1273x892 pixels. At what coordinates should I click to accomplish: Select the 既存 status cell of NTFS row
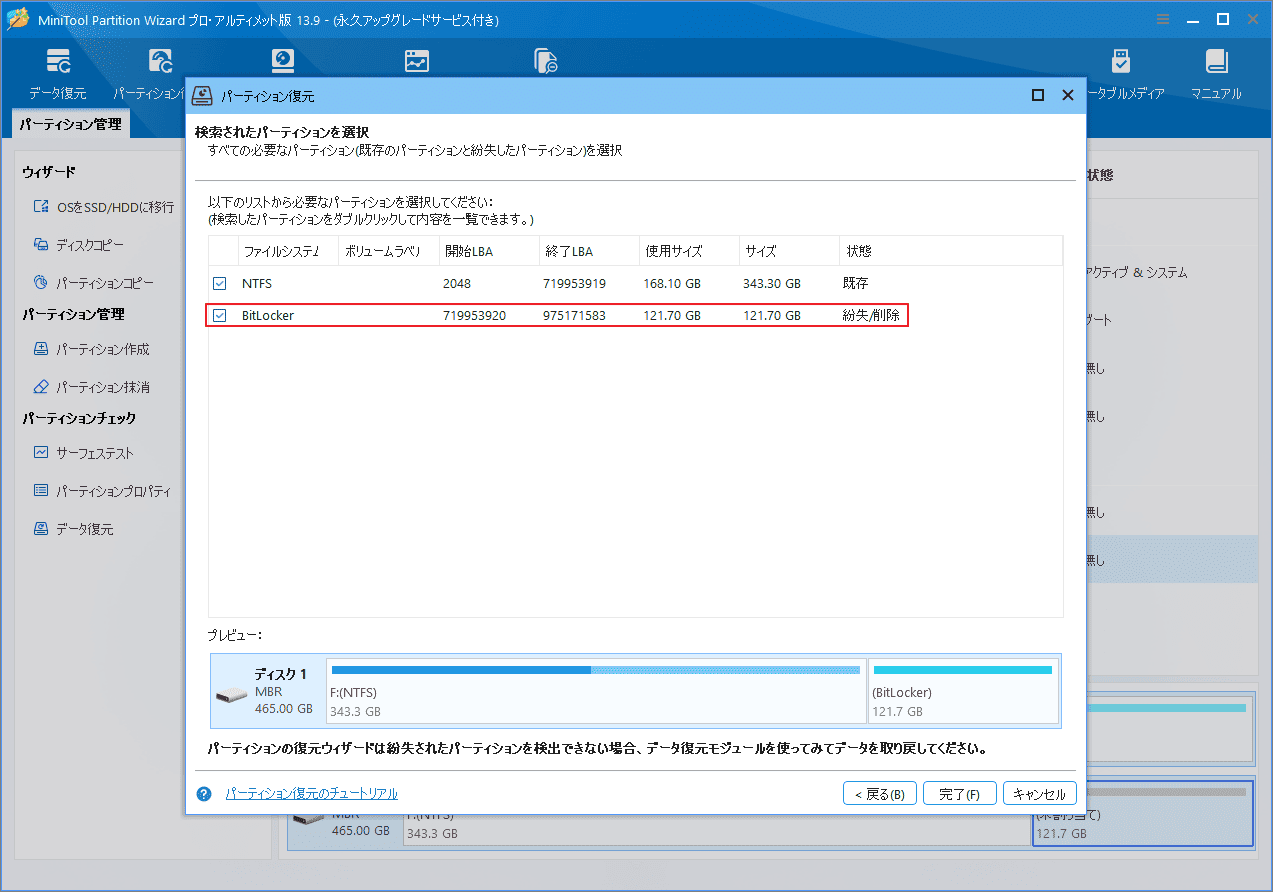click(857, 284)
